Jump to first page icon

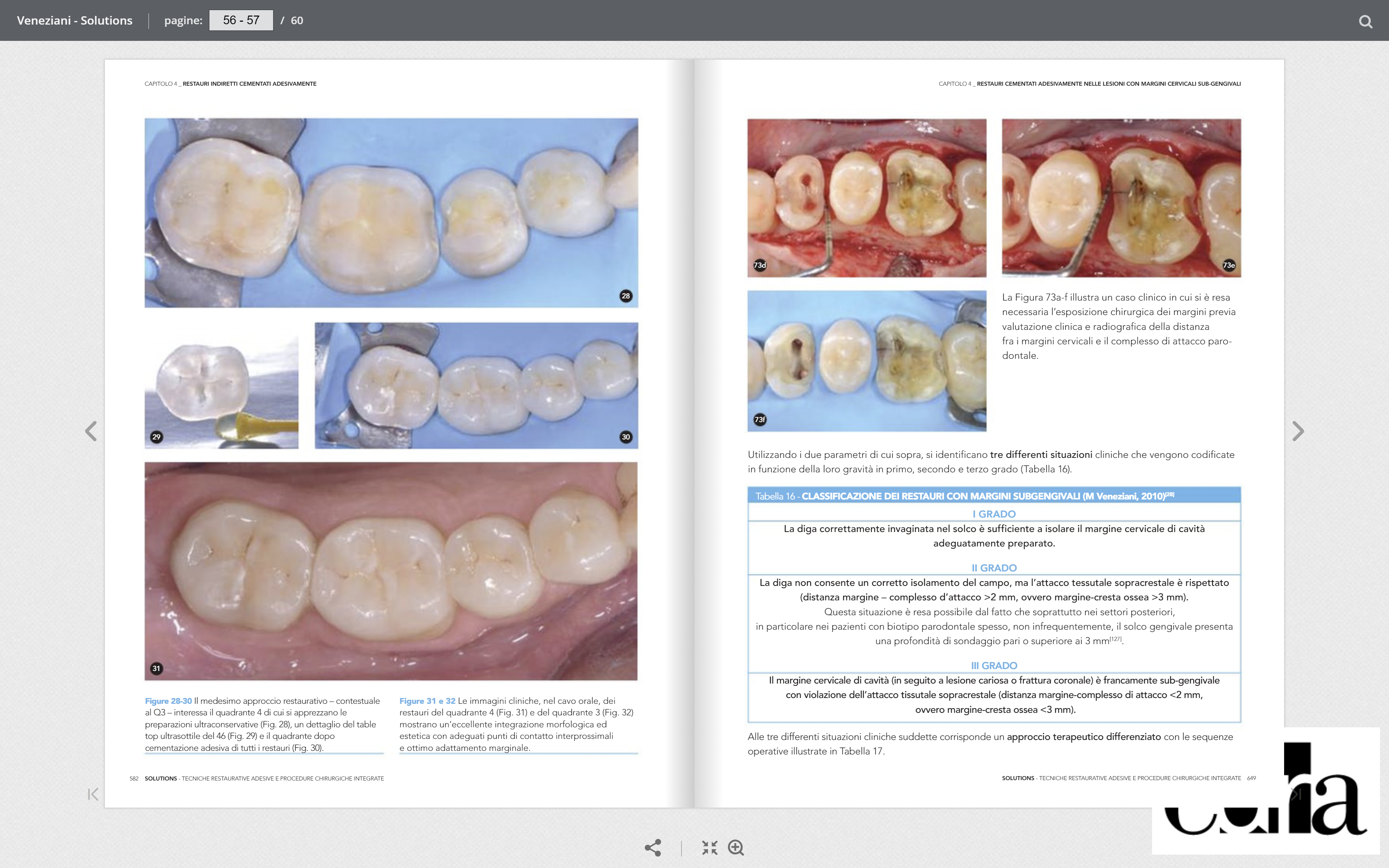point(93,794)
